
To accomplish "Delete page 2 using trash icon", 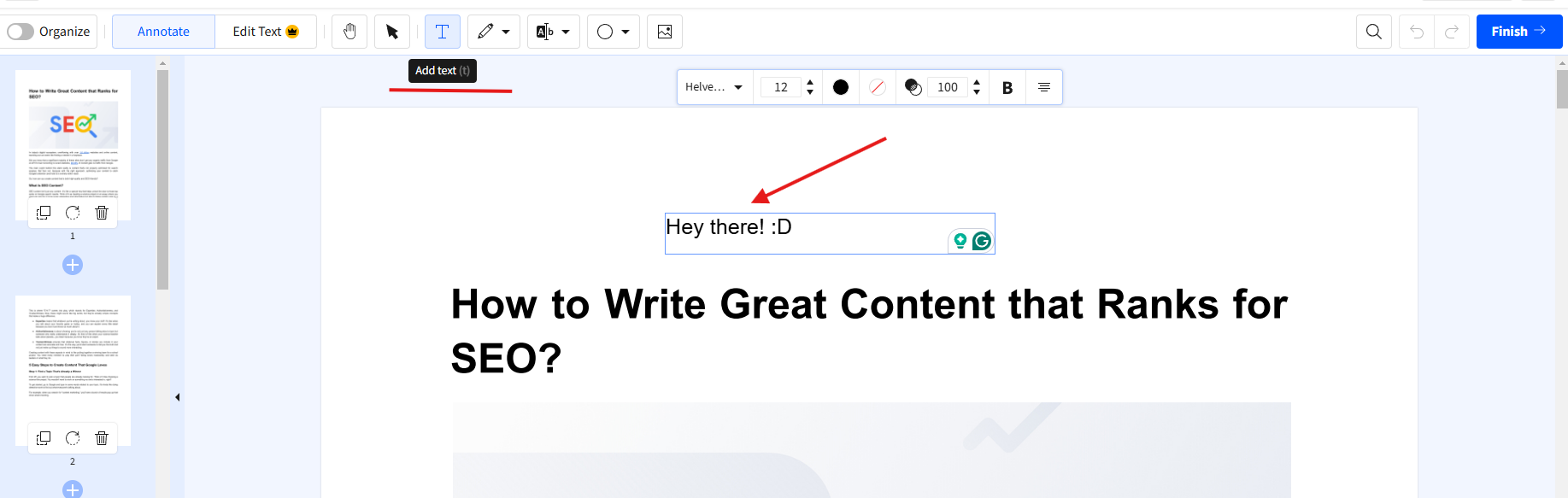I will tap(102, 438).
